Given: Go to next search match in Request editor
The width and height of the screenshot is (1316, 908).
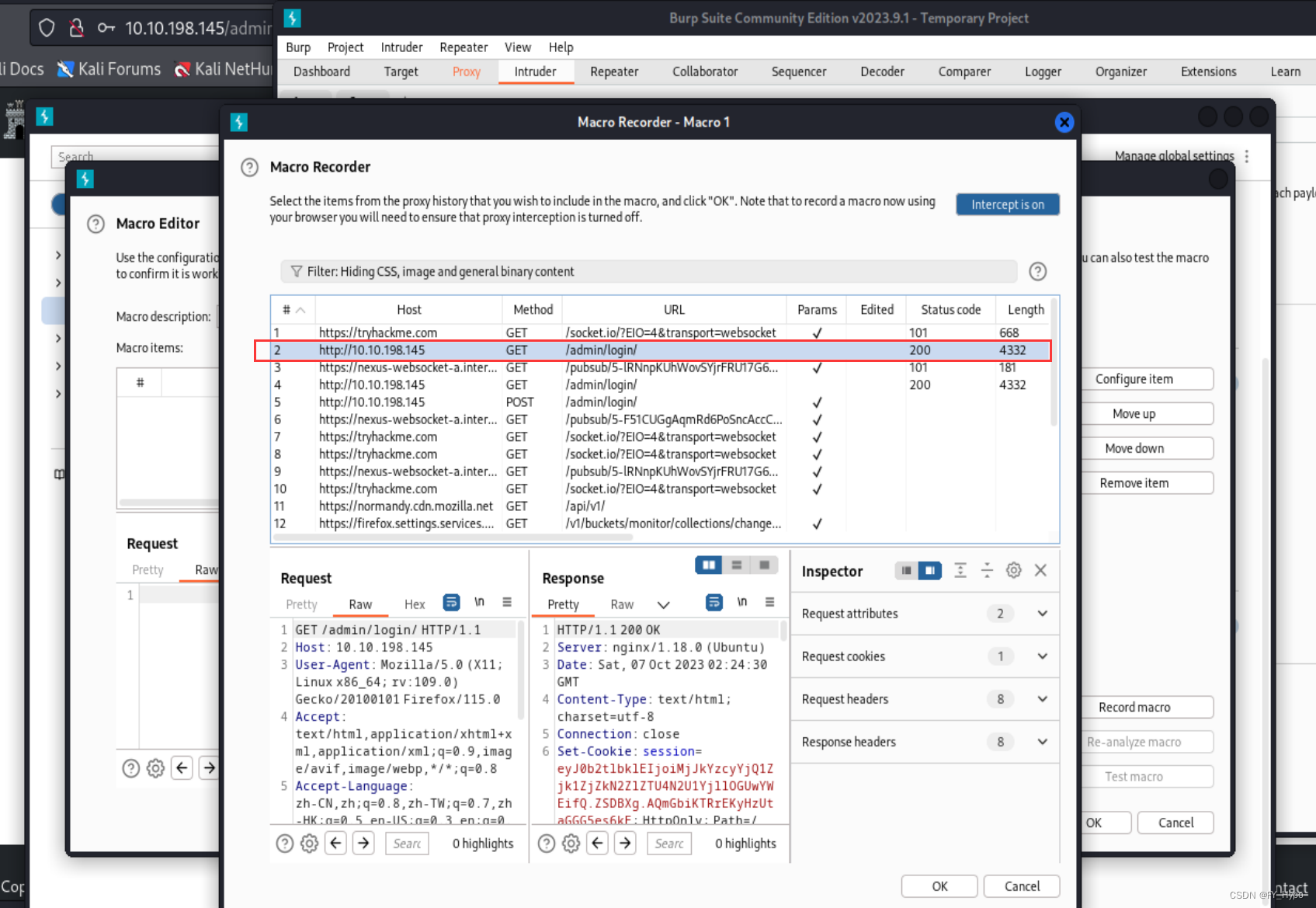Looking at the screenshot, I should [x=363, y=843].
